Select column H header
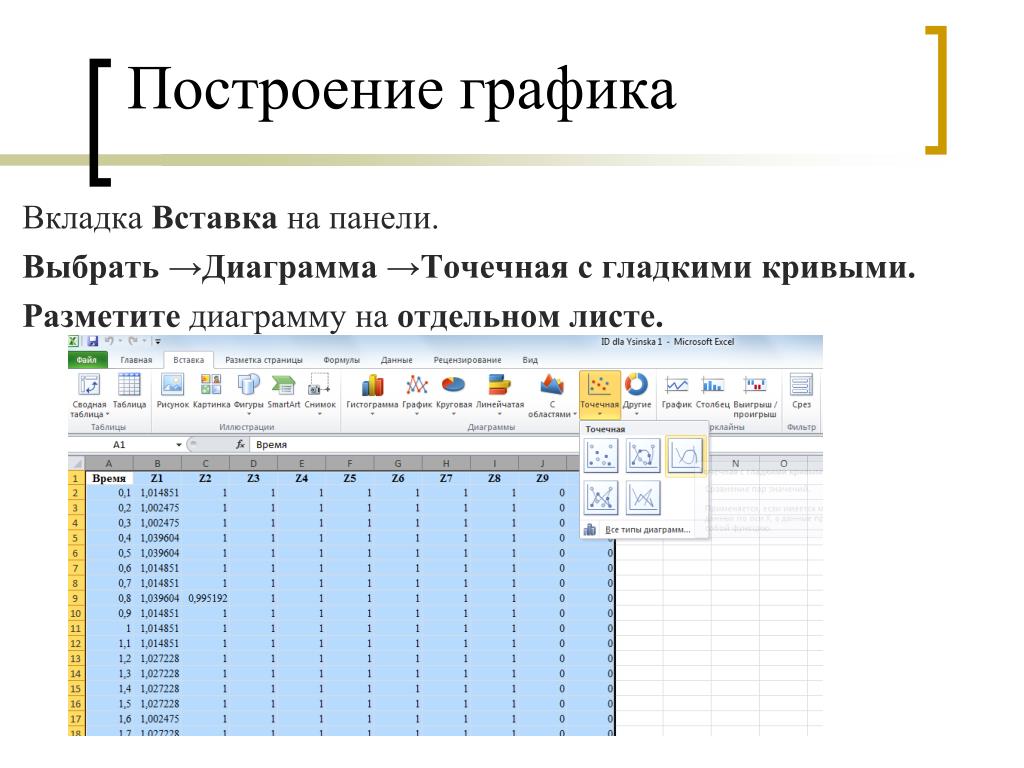Screen dimensions: 1024x768 (446, 463)
